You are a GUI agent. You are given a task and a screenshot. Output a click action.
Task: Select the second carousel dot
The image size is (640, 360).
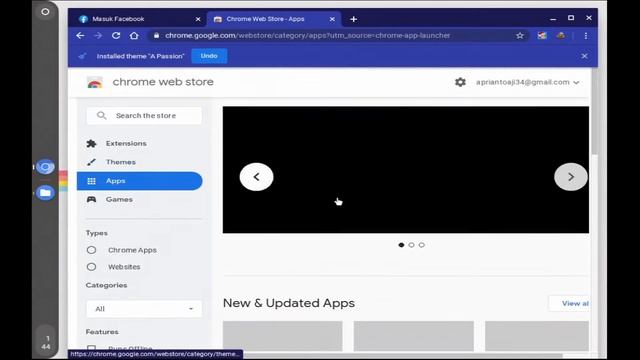[x=411, y=245]
